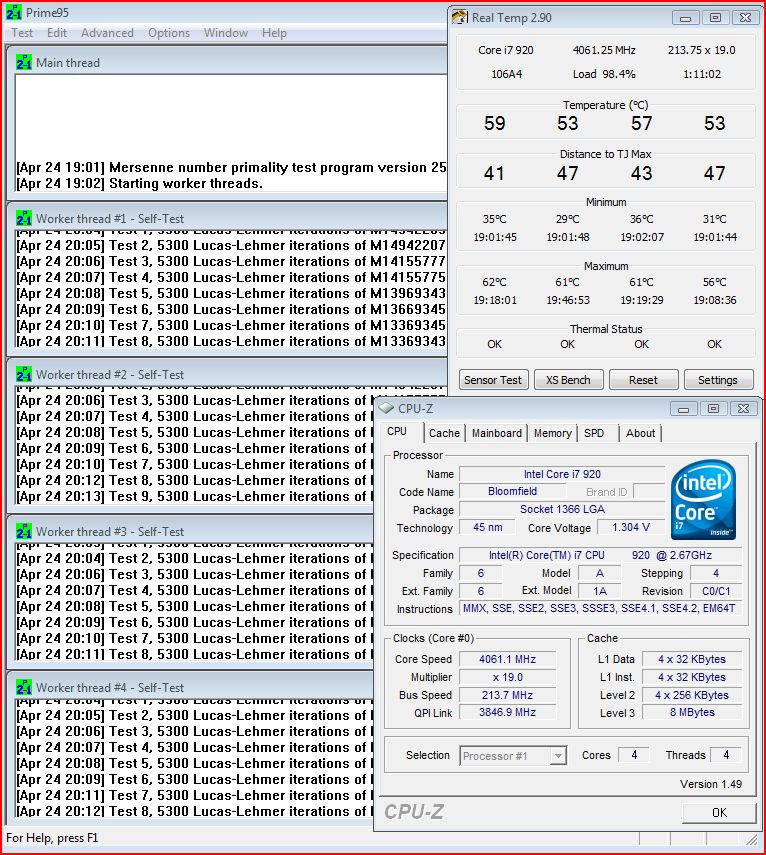
Task: Minimize the Real Temp window
Action: [685, 18]
